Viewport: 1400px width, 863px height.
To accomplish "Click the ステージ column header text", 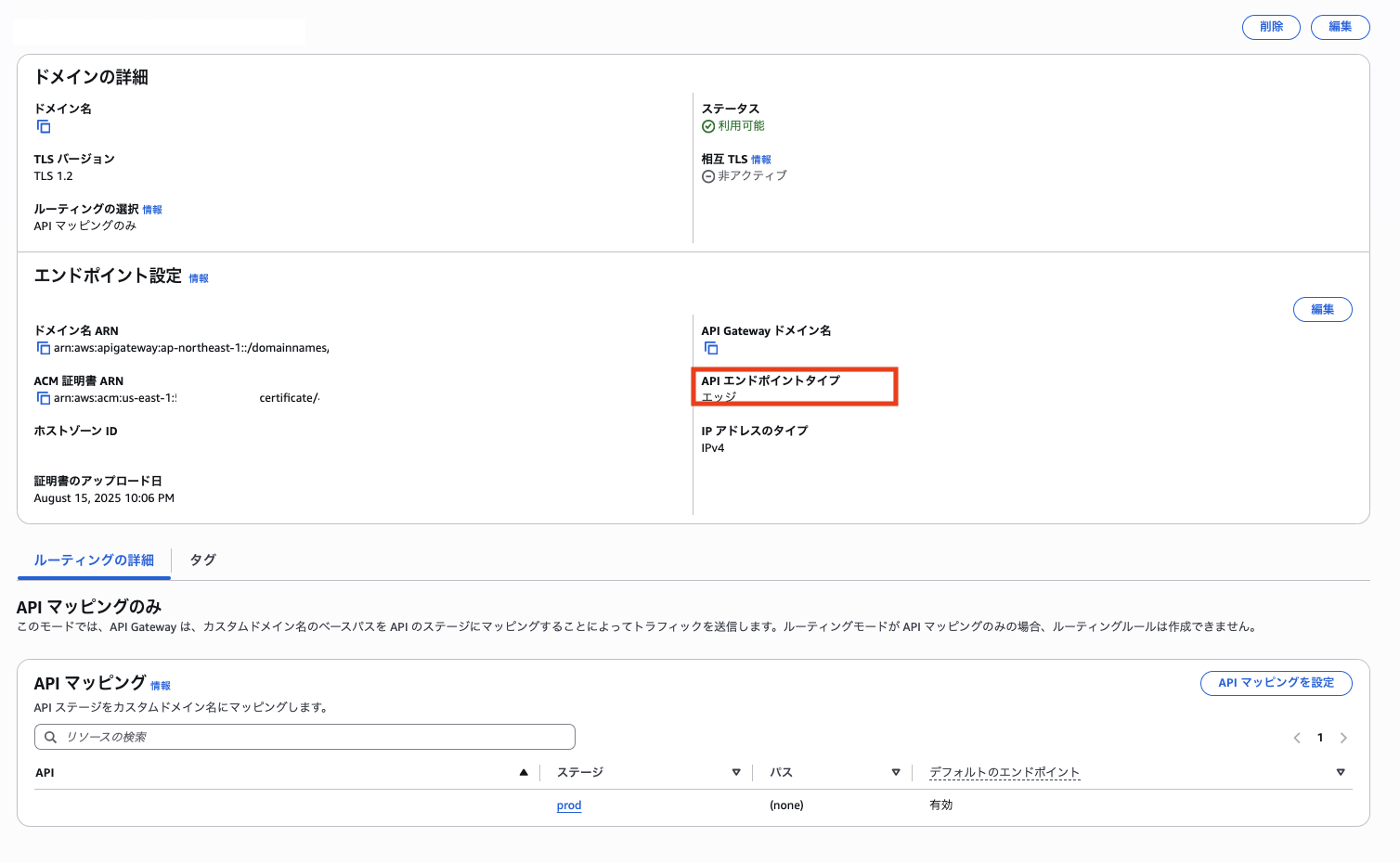I will pyautogui.click(x=580, y=772).
